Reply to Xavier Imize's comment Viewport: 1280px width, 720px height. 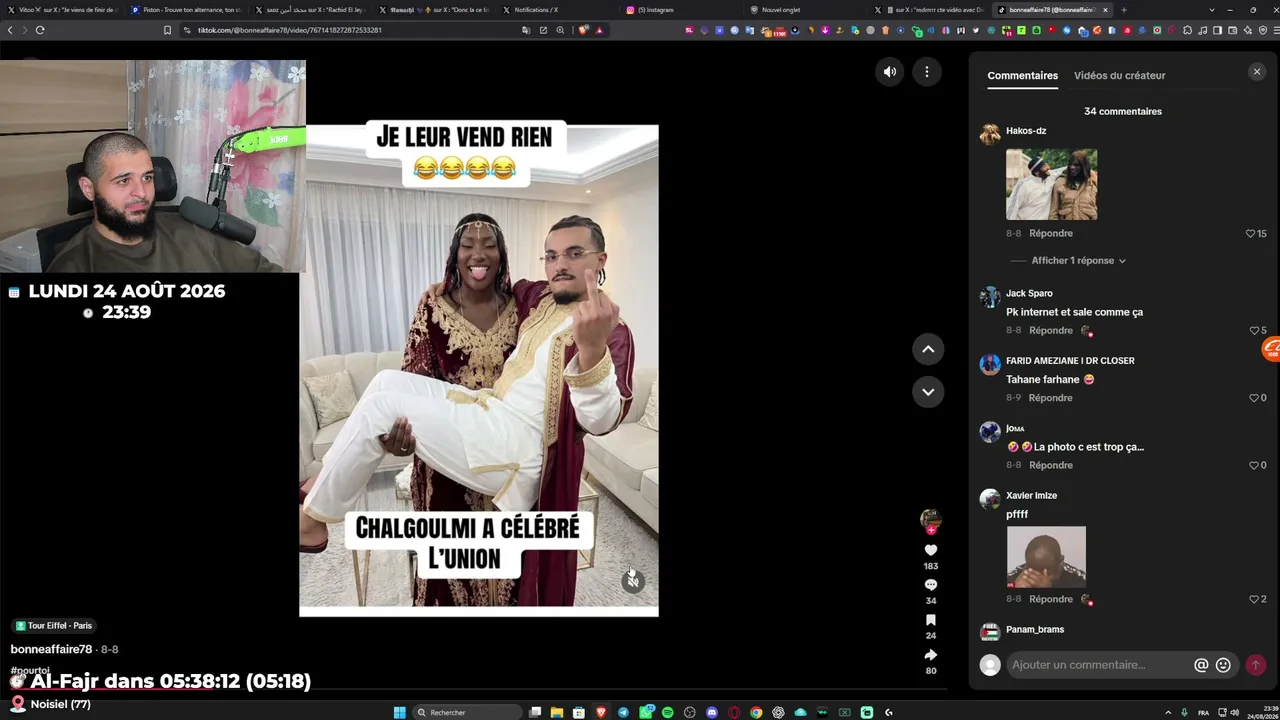pos(1050,600)
